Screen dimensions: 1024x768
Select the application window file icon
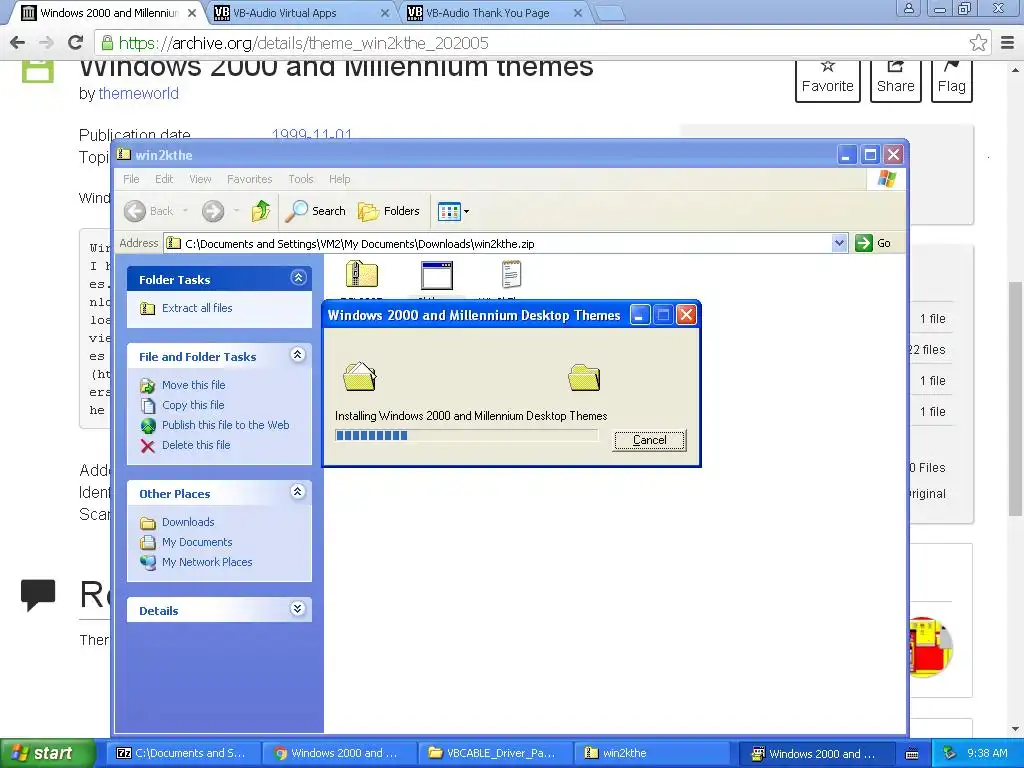coord(437,275)
